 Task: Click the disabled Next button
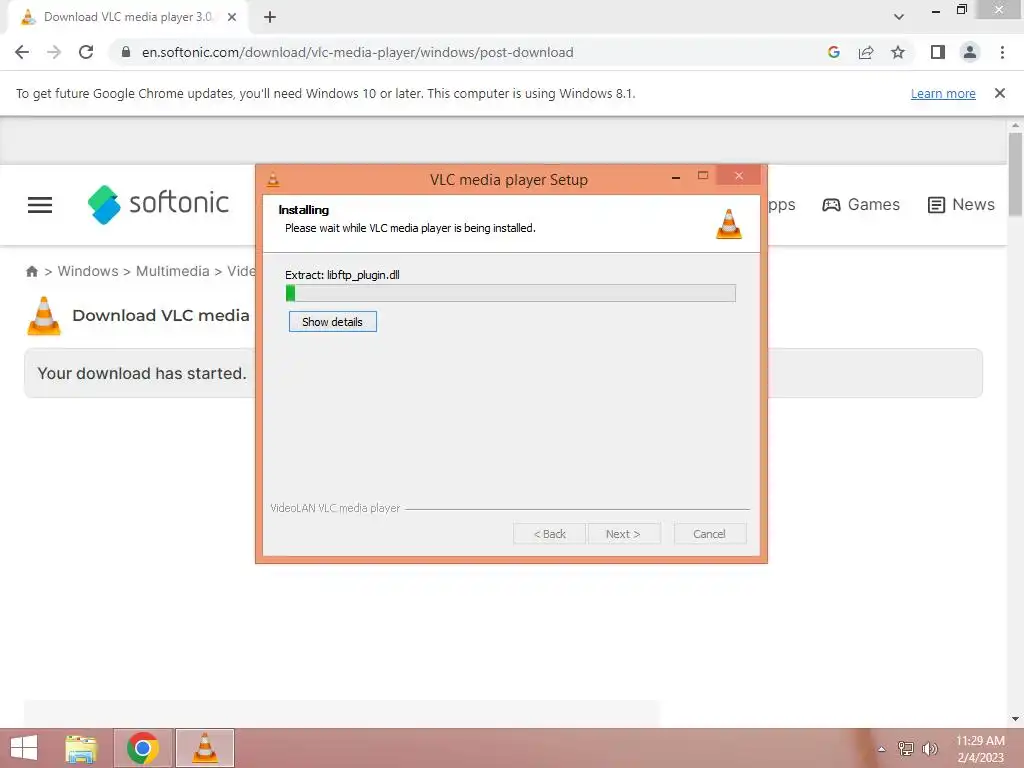point(624,534)
